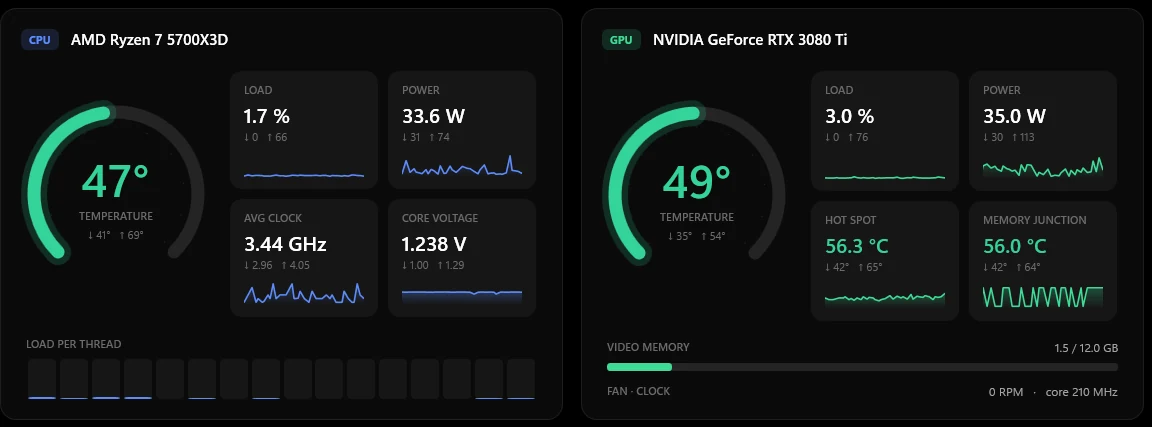
Task: Open the CPU Load card showing 1.7 %
Action: point(303,130)
